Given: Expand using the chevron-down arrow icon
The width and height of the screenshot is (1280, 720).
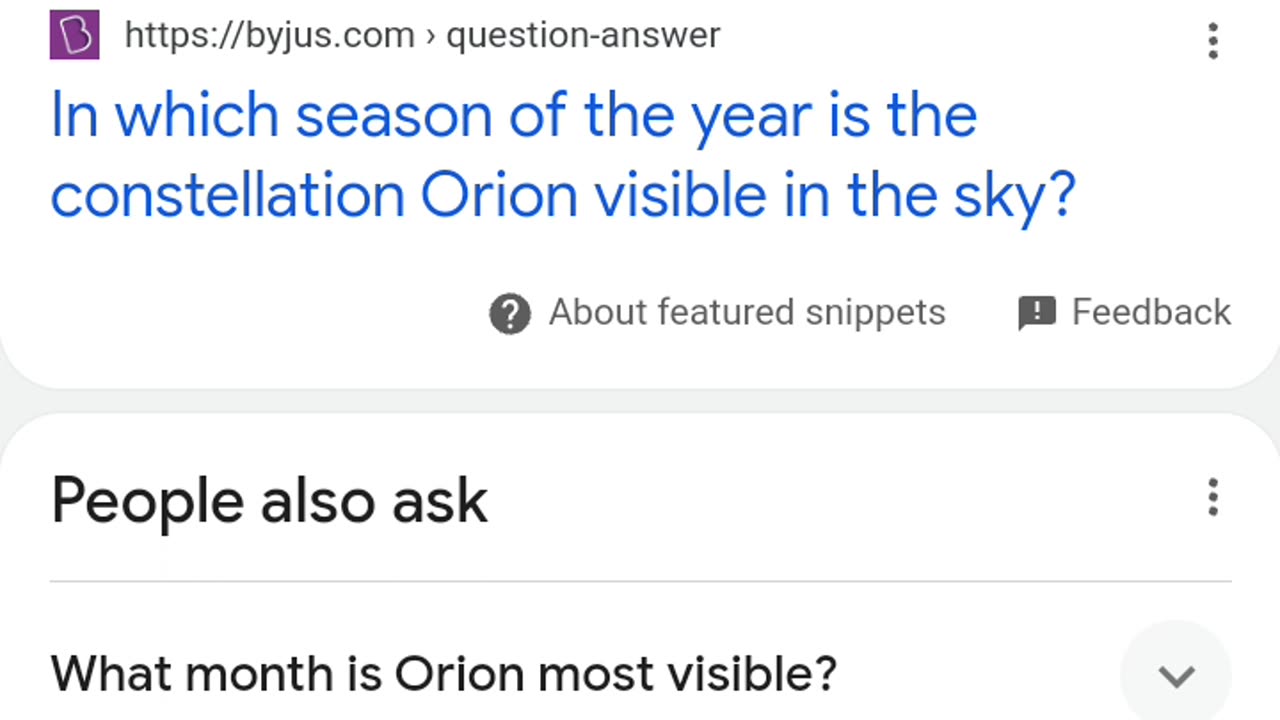Looking at the screenshot, I should pyautogui.click(x=1176, y=676).
